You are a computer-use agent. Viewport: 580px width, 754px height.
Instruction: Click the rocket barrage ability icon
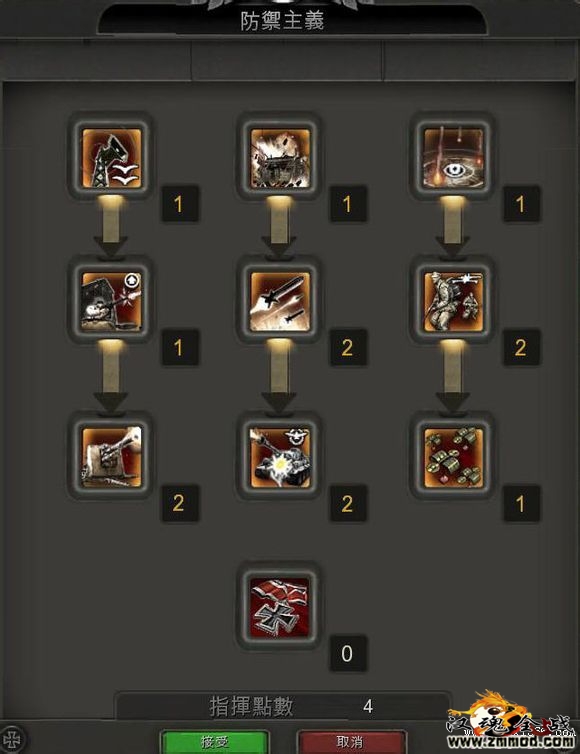pyautogui.click(x=279, y=301)
